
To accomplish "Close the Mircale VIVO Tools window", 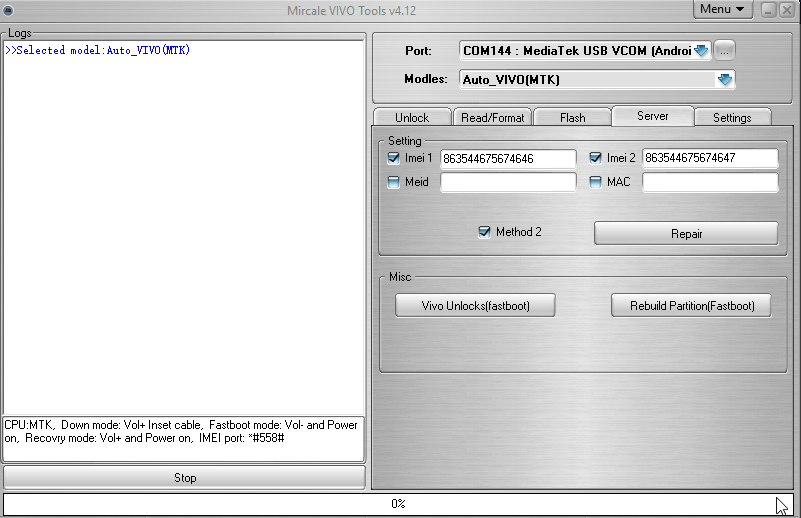I will coord(787,10).
